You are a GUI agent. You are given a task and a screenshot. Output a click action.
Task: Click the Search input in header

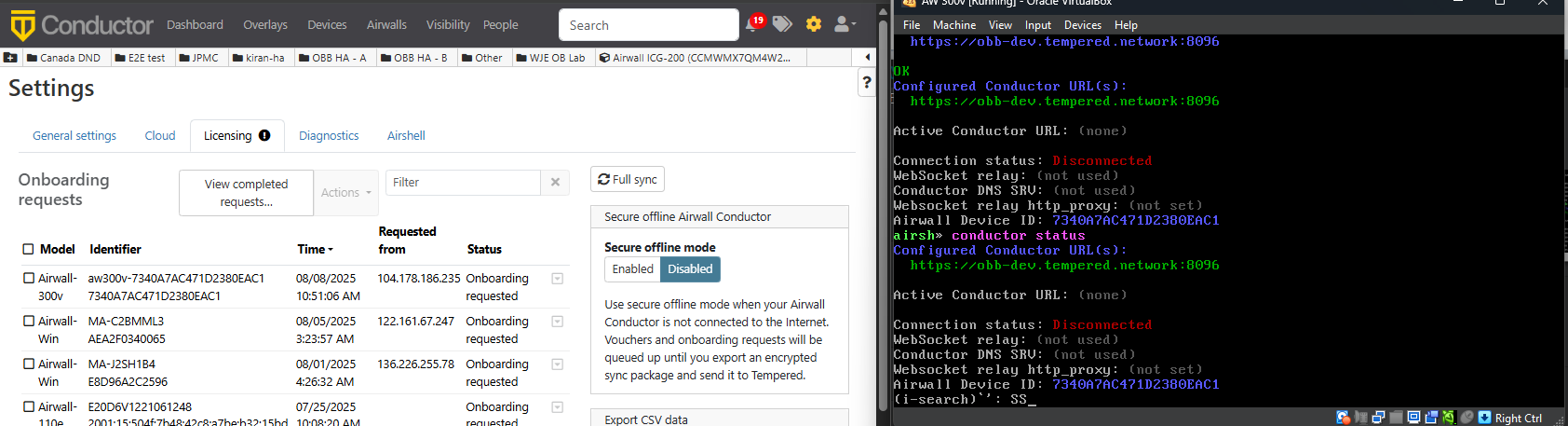648,25
